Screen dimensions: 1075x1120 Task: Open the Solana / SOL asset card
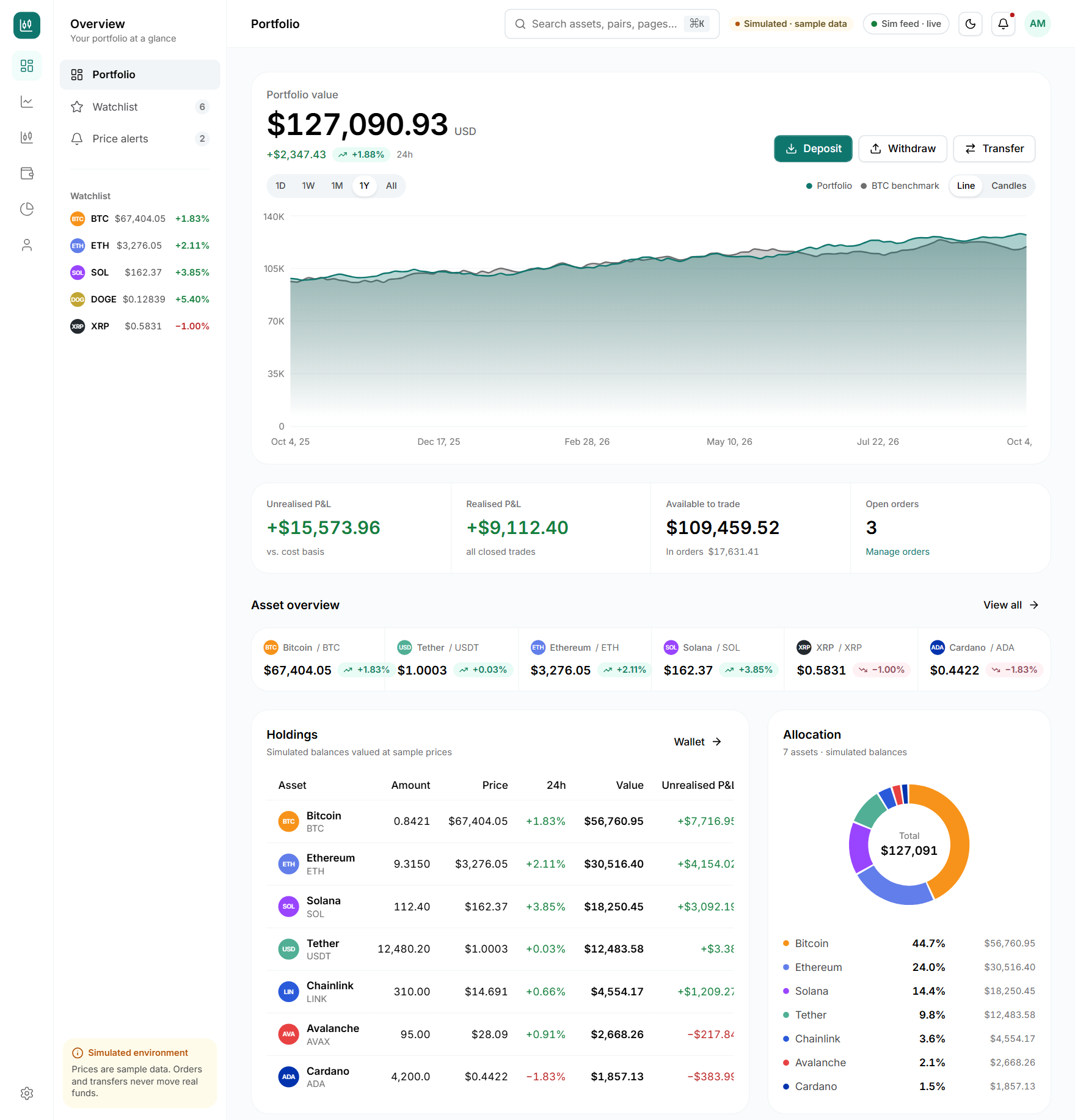[718, 659]
